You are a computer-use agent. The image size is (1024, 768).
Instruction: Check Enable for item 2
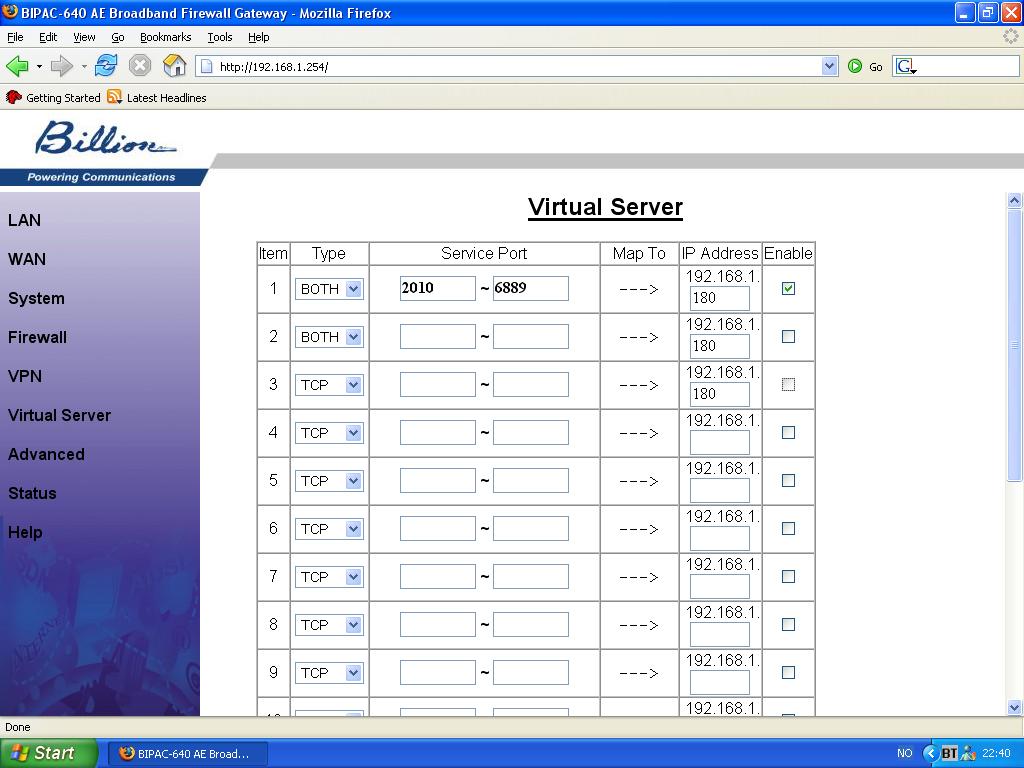tap(788, 336)
